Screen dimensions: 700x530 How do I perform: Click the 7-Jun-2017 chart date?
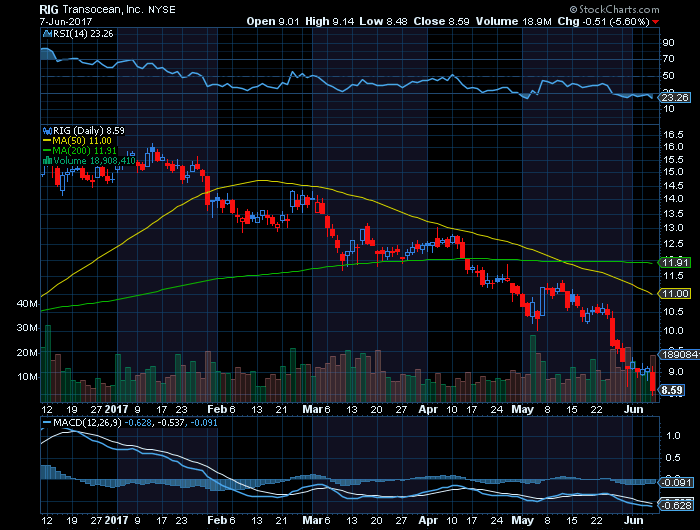pos(66,21)
